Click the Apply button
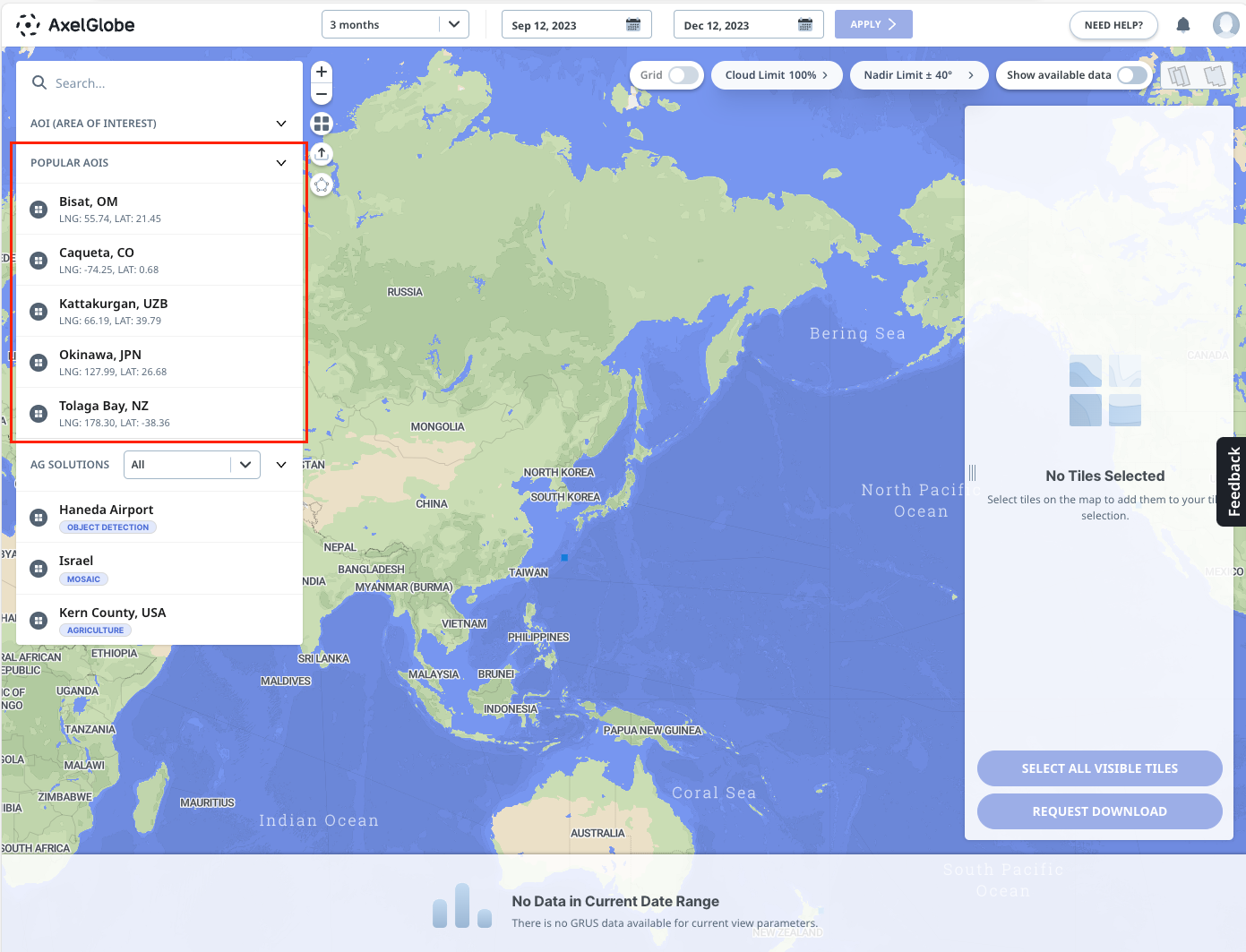 tap(872, 25)
